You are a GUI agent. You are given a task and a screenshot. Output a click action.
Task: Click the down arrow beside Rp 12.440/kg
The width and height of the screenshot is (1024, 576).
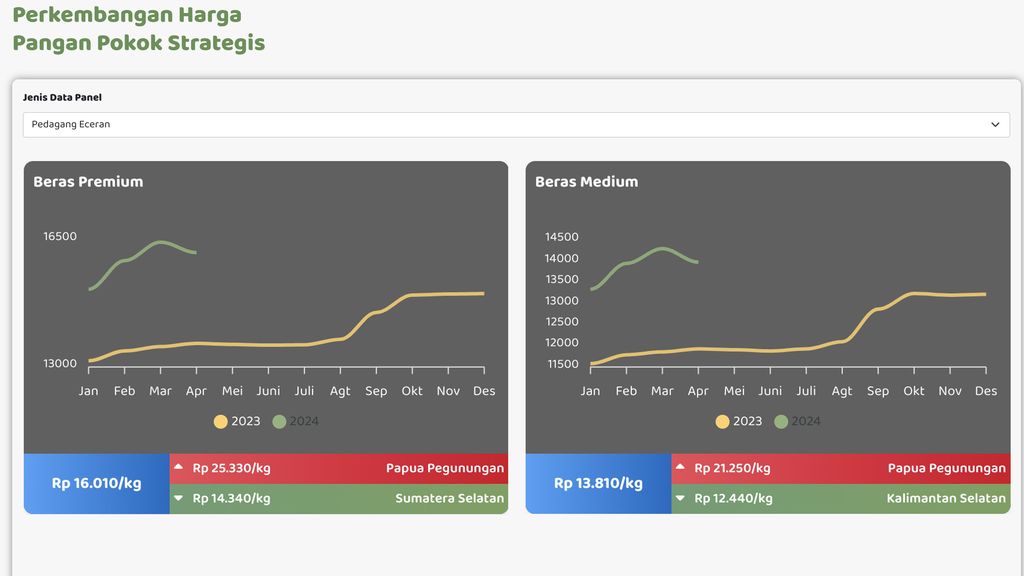680,498
